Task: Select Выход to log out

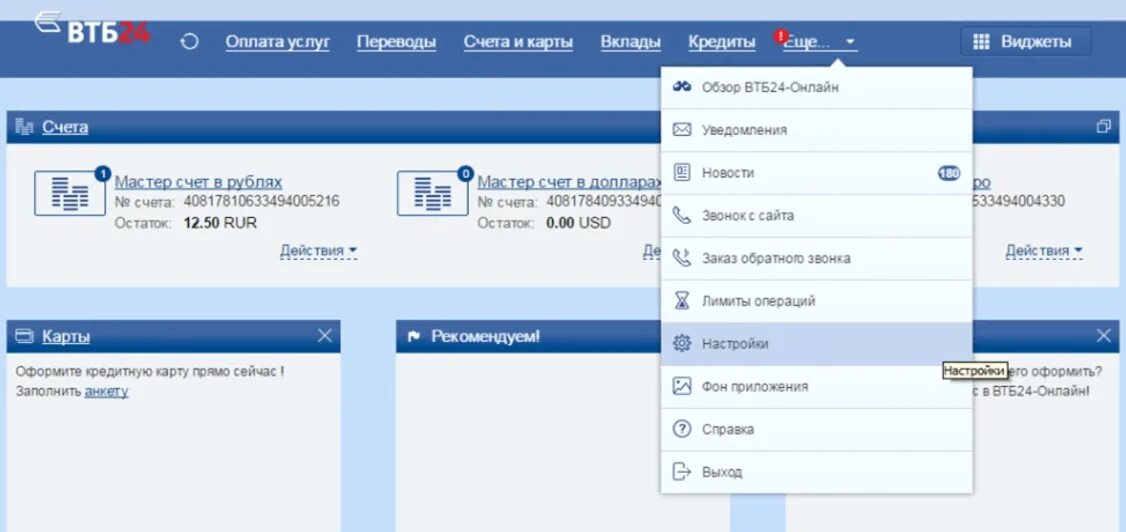Action: [816, 472]
